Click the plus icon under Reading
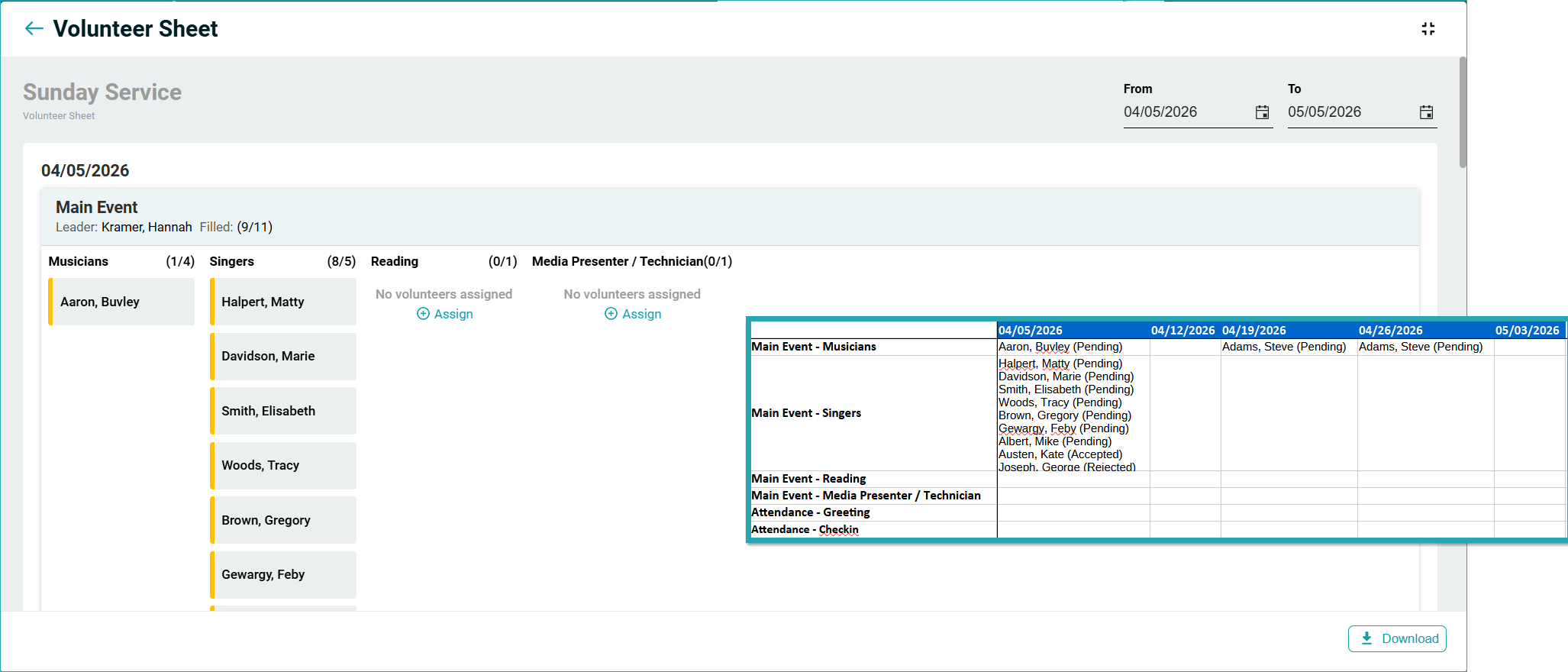The height and width of the screenshot is (672, 1568). [423, 314]
